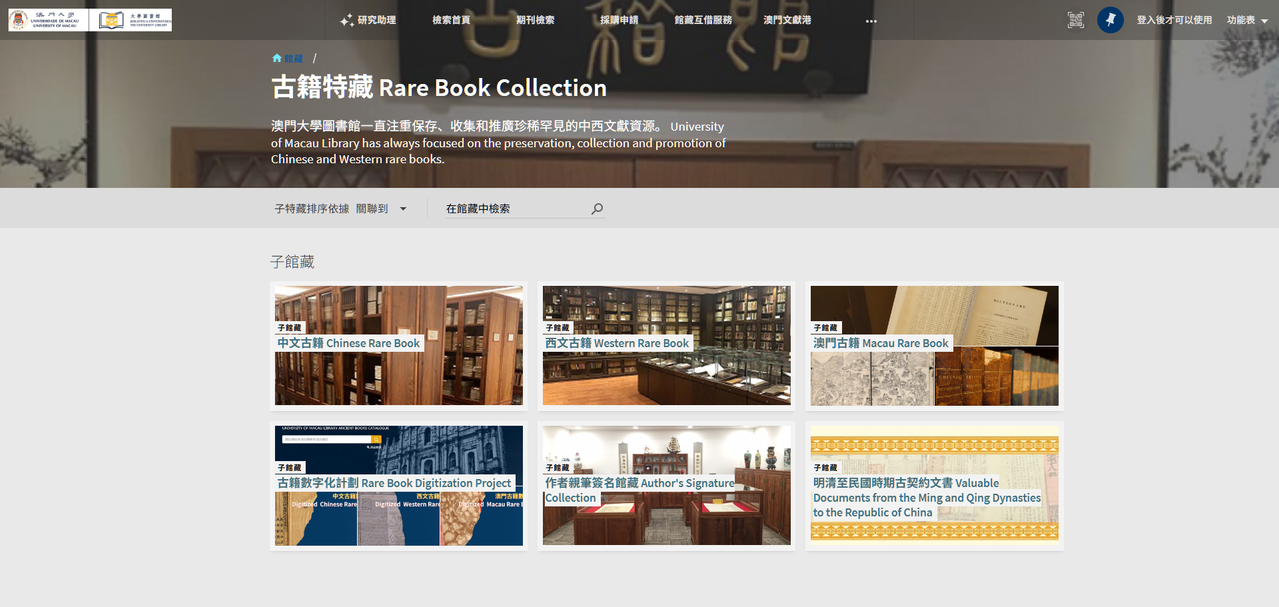Open 期刊檢索 journal search
1279x607 pixels.
pyautogui.click(x=535, y=20)
